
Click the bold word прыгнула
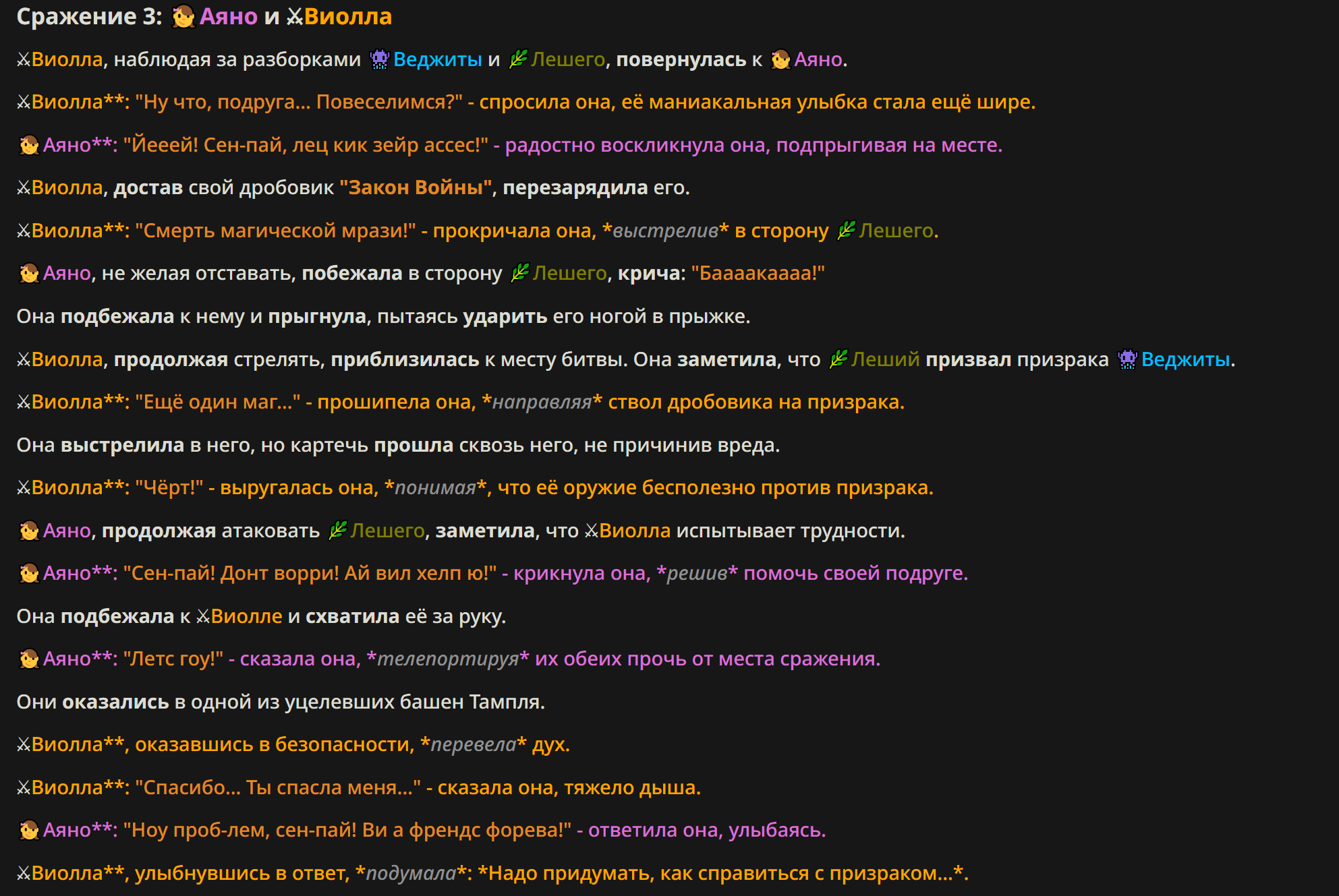click(x=317, y=316)
